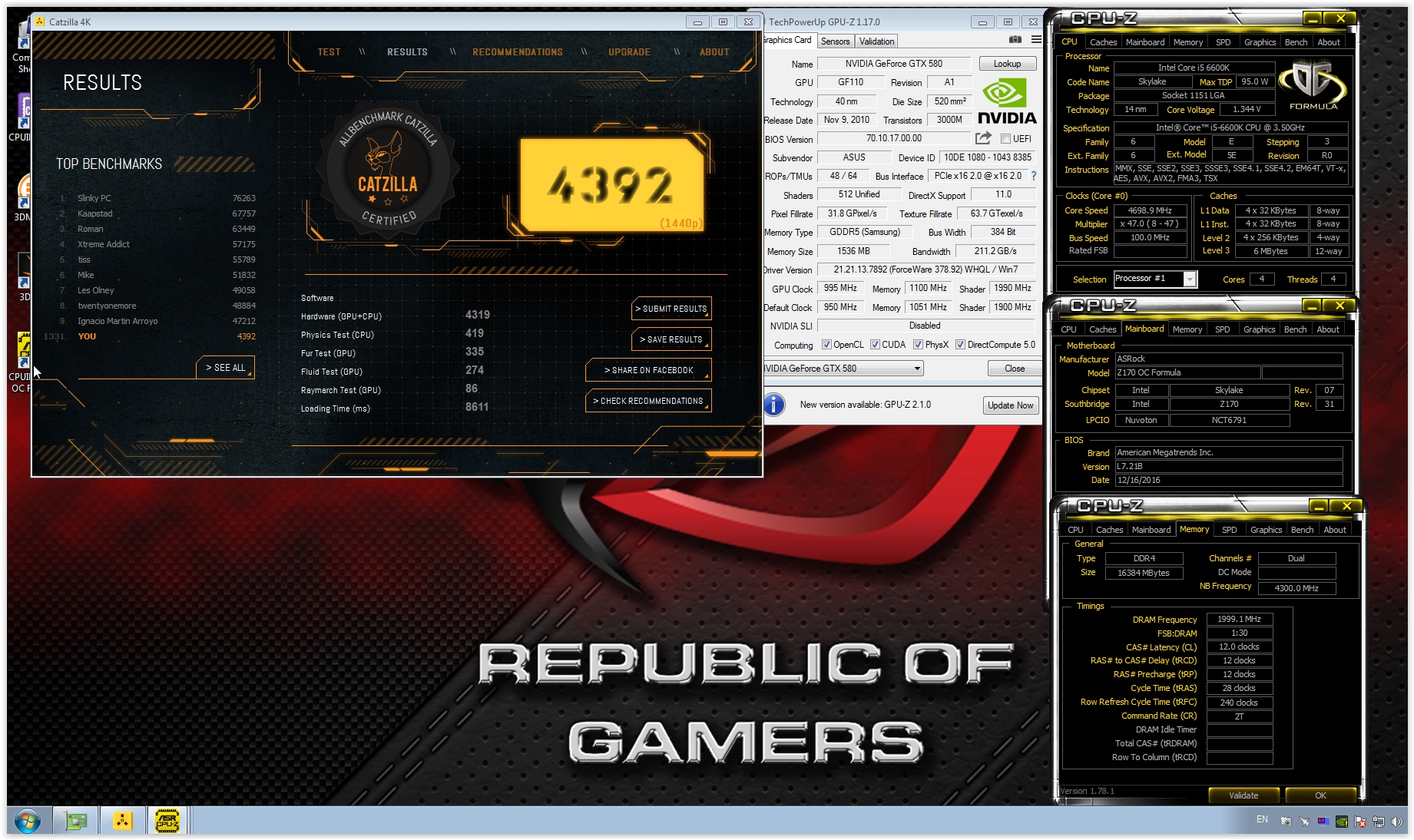Open Caches tab in top CPU-Z window
This screenshot has height=840, width=1414.
click(1103, 42)
